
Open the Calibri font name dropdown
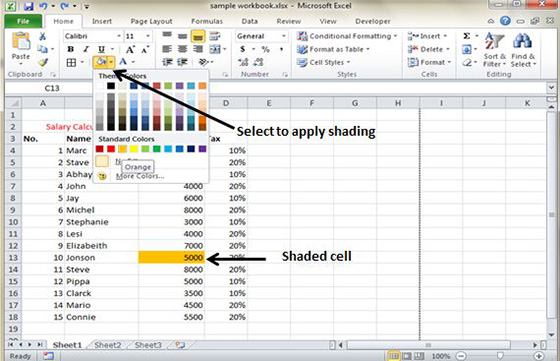[93, 36]
